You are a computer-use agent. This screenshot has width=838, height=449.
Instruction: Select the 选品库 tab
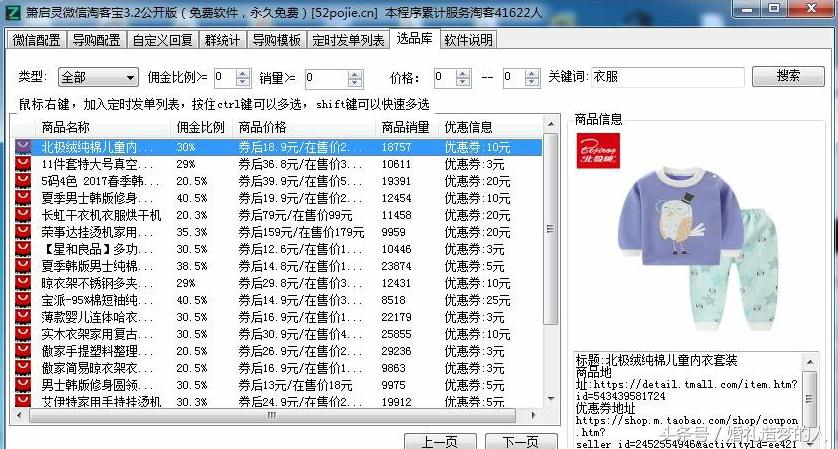(414, 38)
